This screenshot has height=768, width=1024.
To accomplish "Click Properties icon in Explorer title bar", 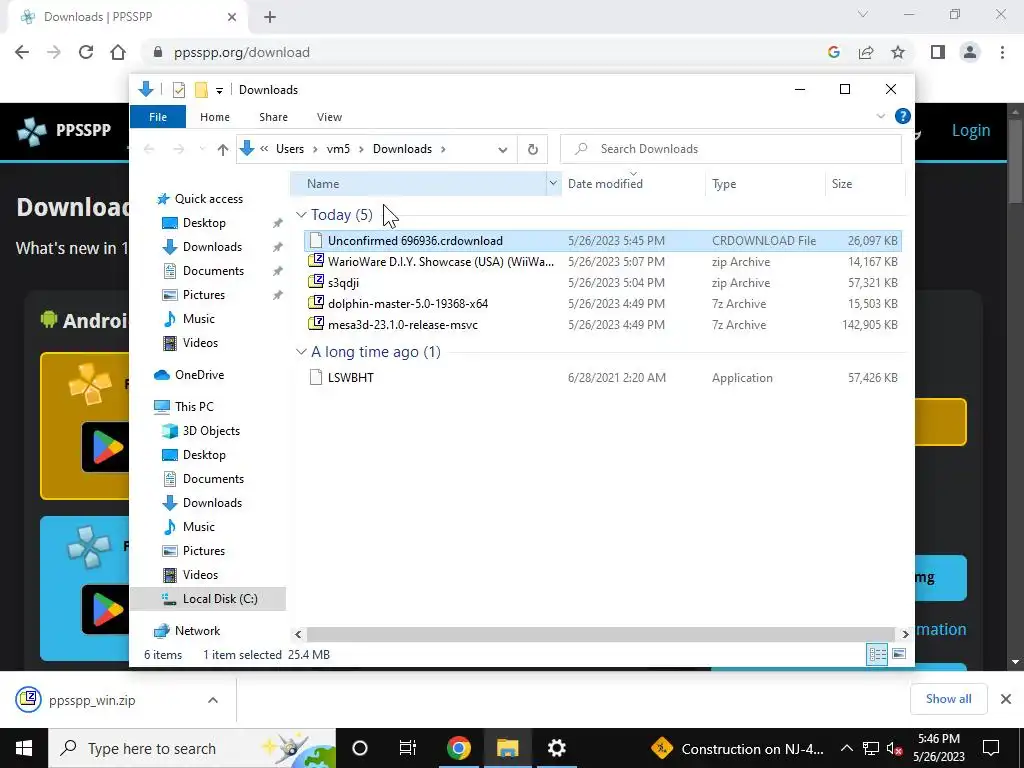I will (x=179, y=89).
